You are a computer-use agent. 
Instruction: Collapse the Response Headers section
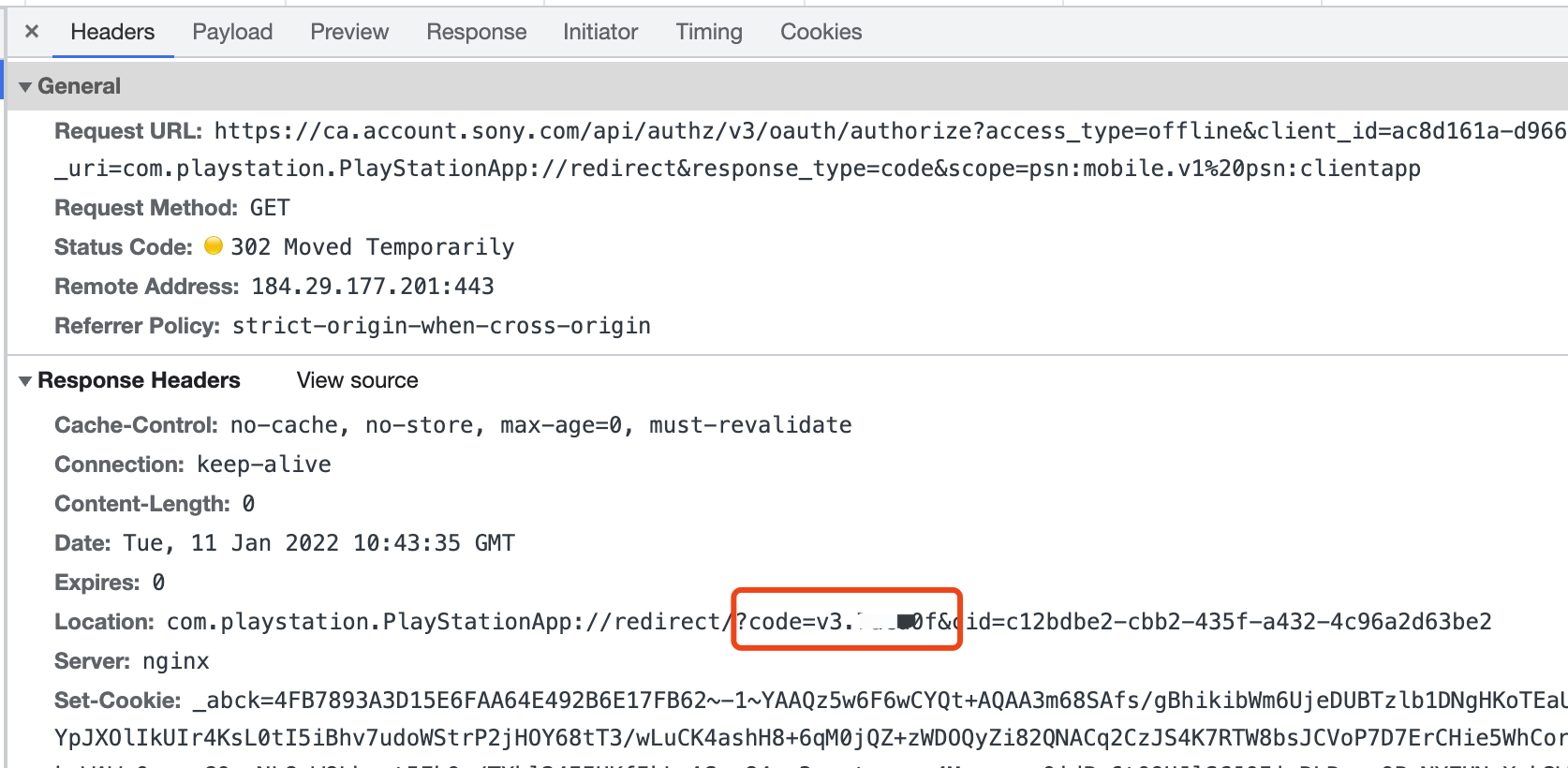(25, 381)
